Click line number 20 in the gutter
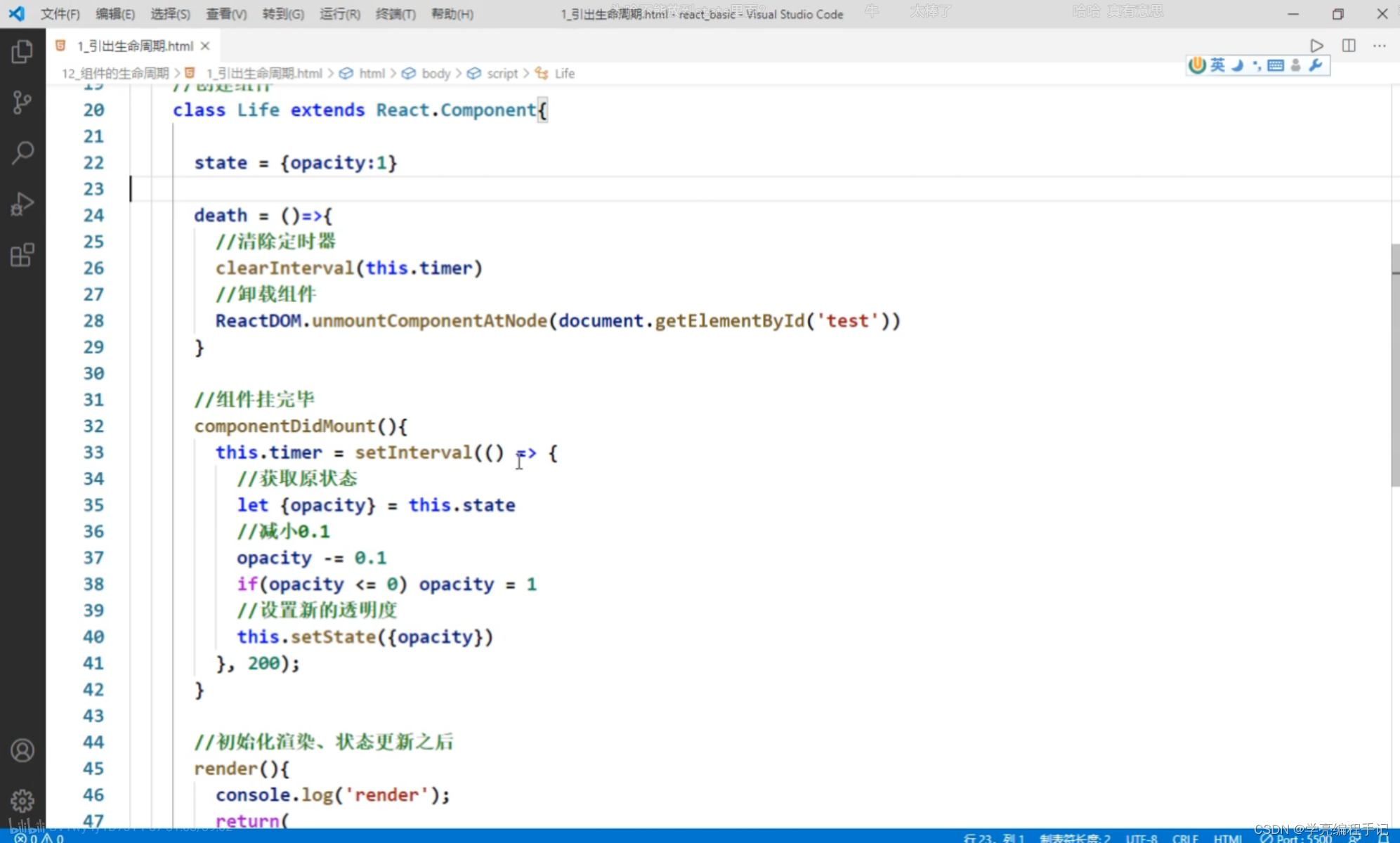Viewport: 1400px width, 843px height. coord(93,110)
